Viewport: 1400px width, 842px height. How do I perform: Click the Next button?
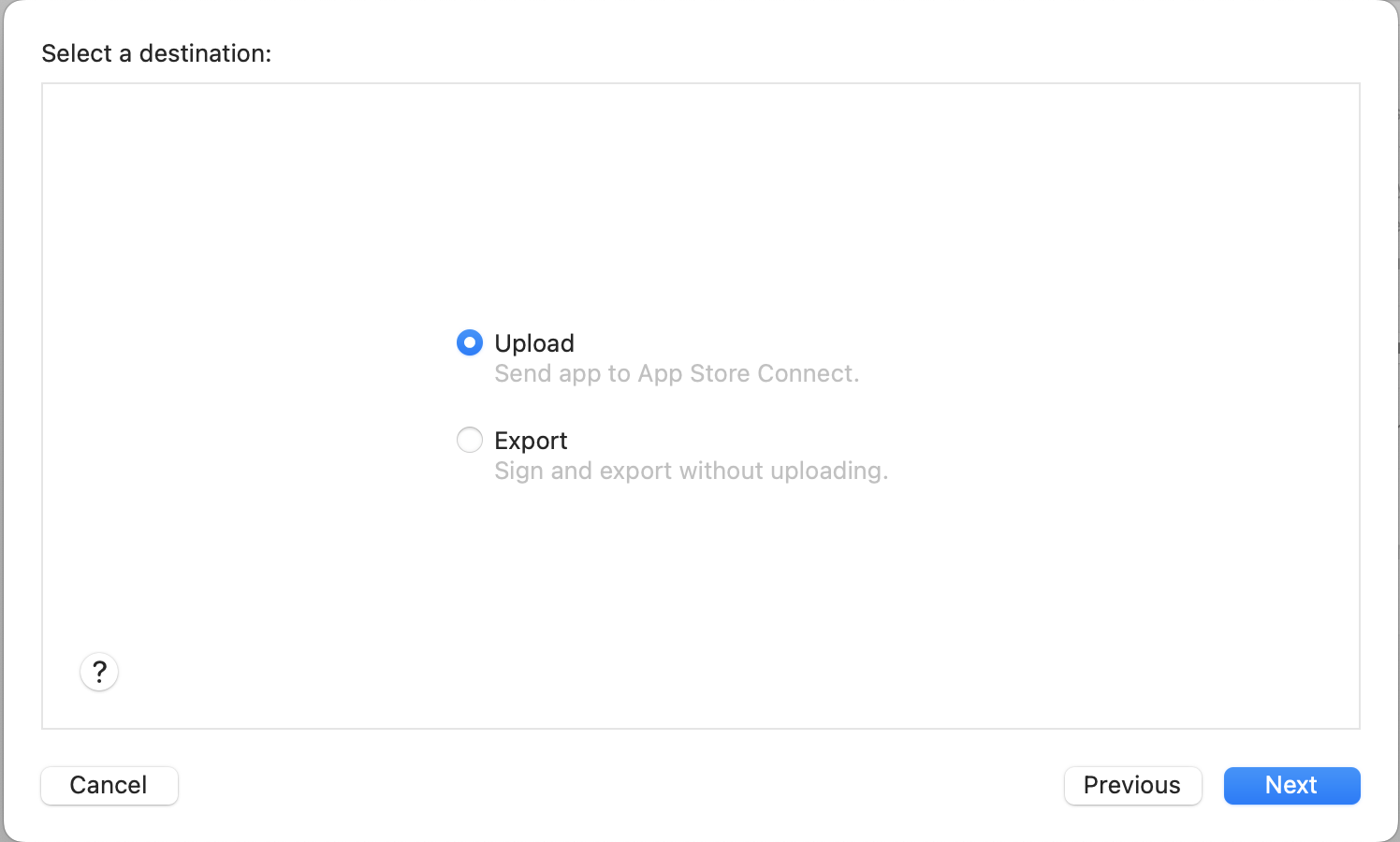click(x=1291, y=785)
